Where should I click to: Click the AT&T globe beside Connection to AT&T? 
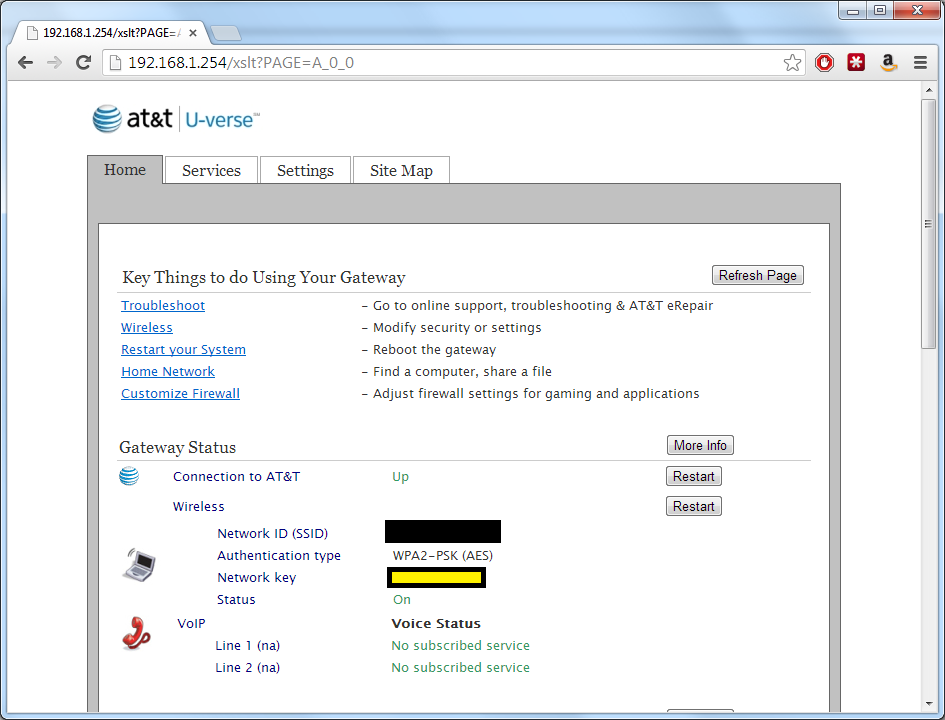coord(129,476)
